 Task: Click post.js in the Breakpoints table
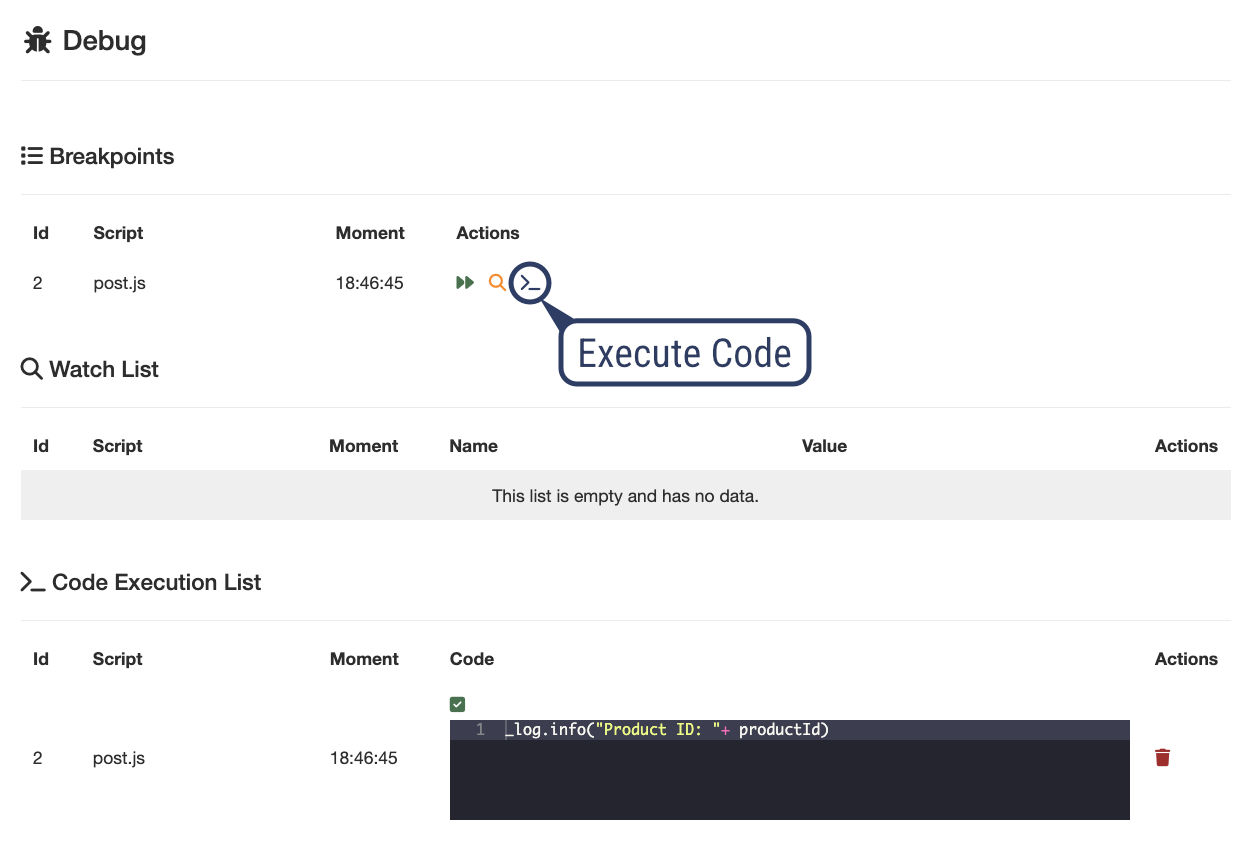[119, 283]
